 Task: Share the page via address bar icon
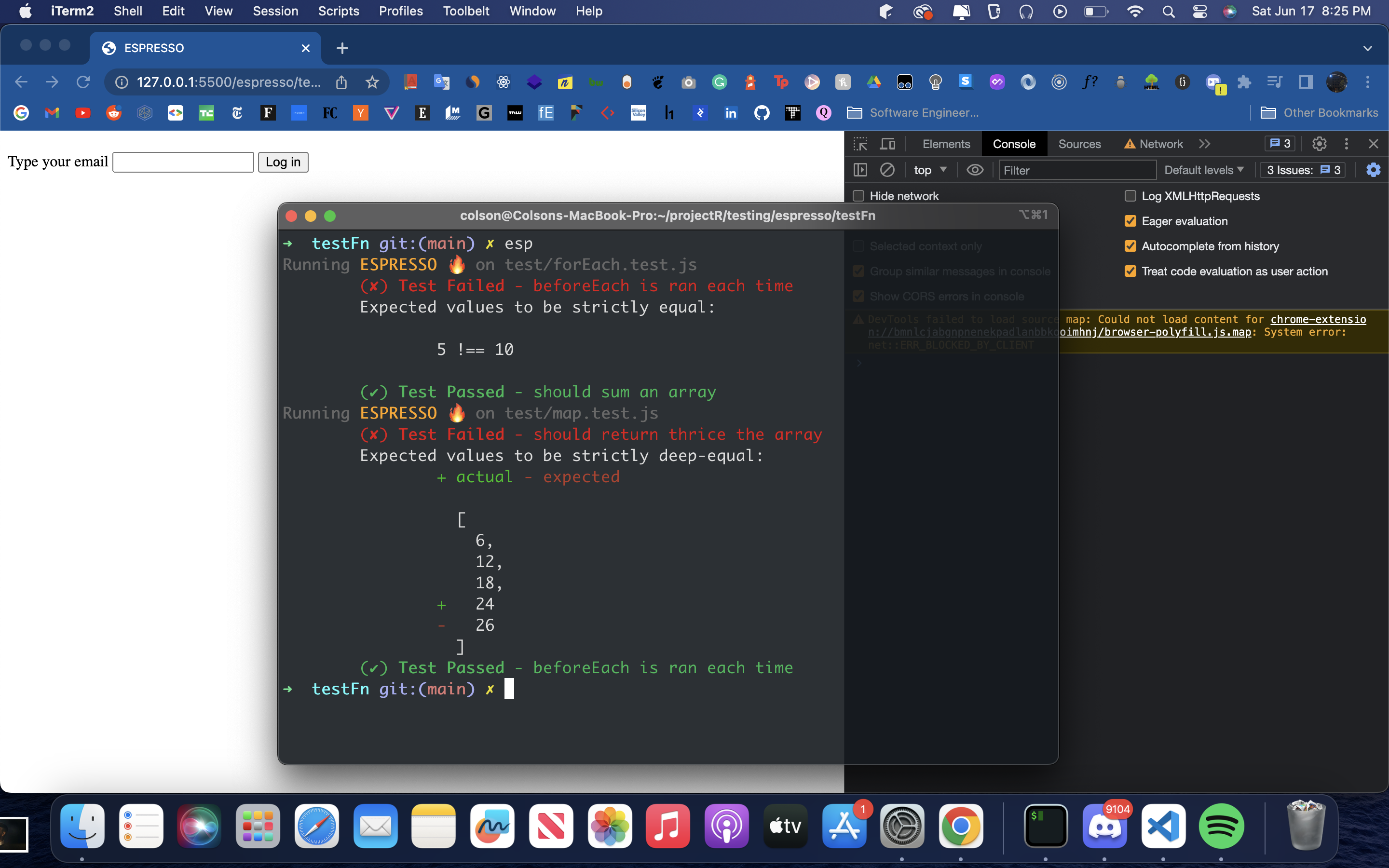coord(341,82)
